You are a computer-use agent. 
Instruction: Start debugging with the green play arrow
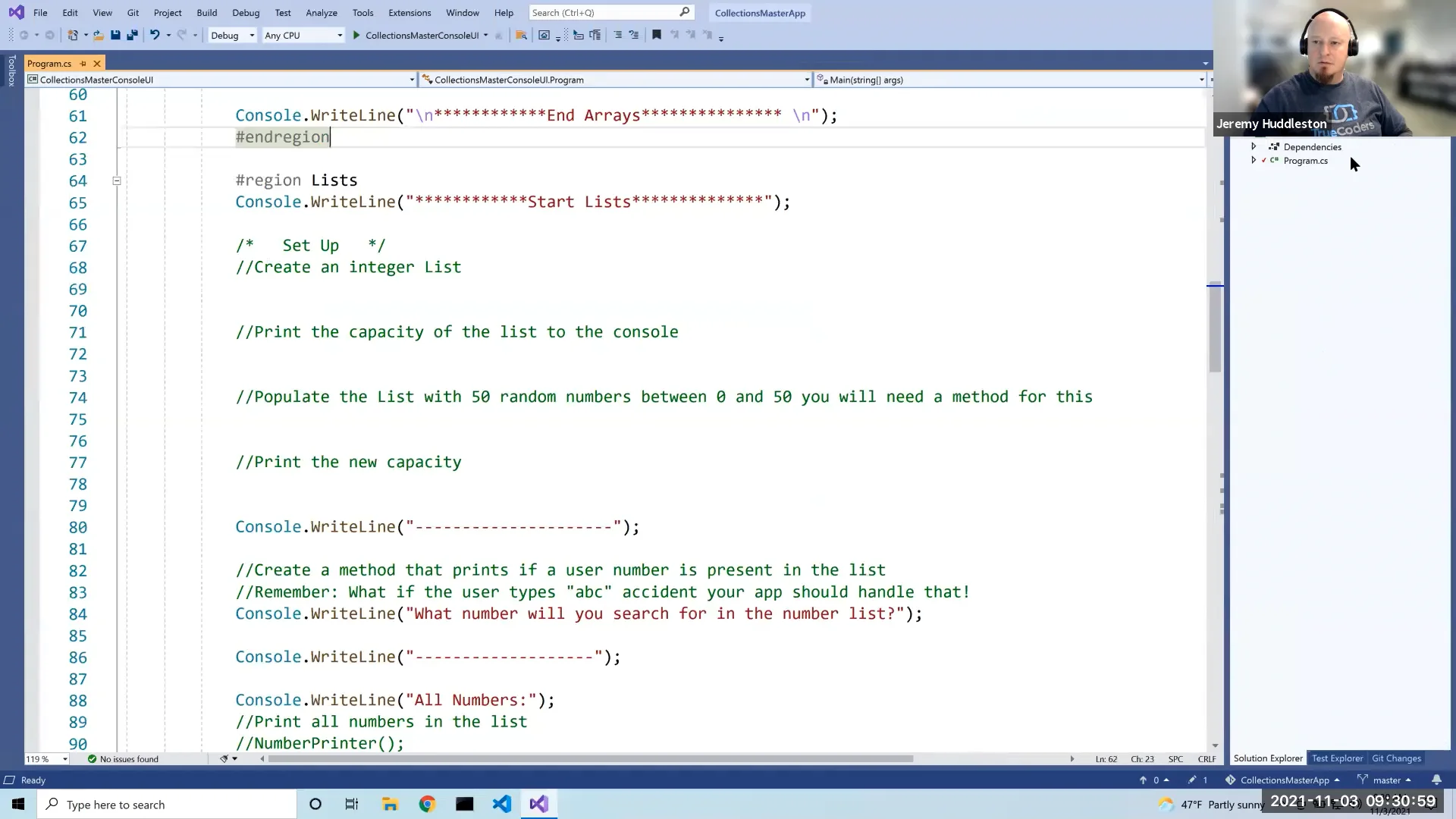pyautogui.click(x=356, y=35)
